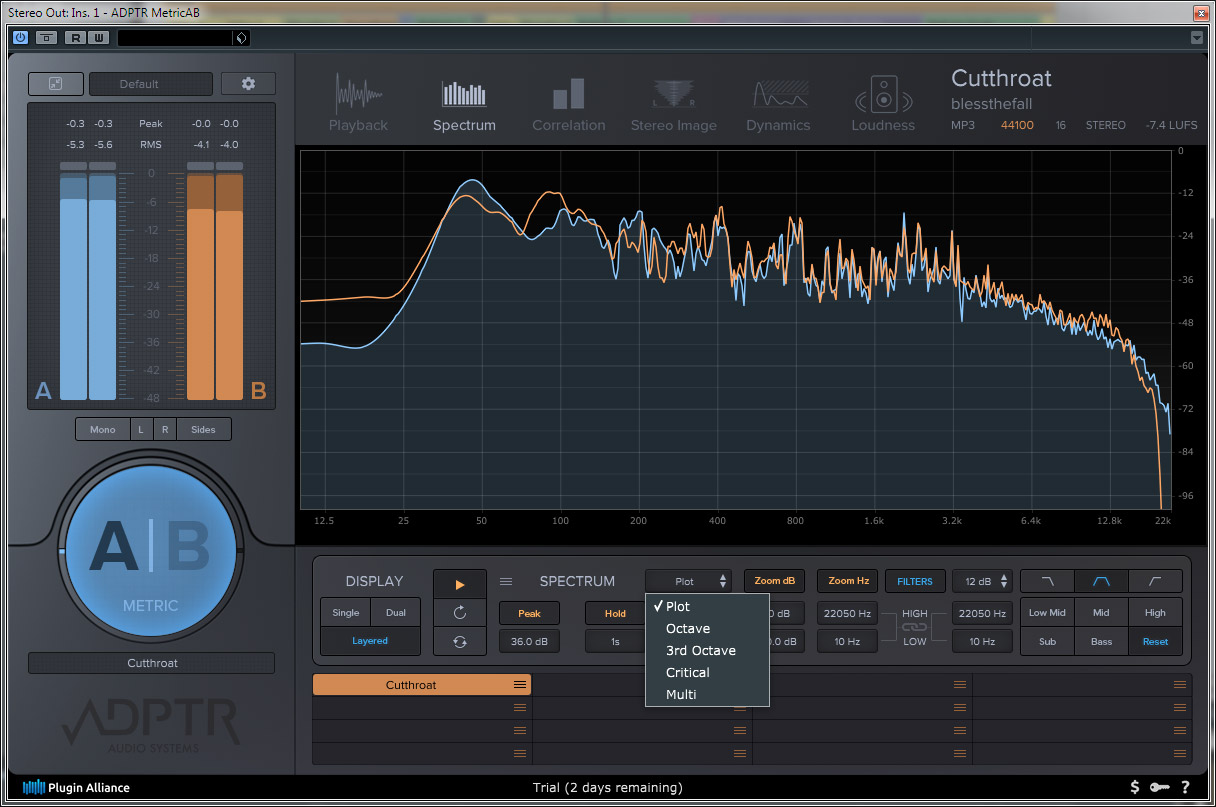Image resolution: width=1216 pixels, height=807 pixels.
Task: Enable Read automation R in host bar
Action: point(75,38)
